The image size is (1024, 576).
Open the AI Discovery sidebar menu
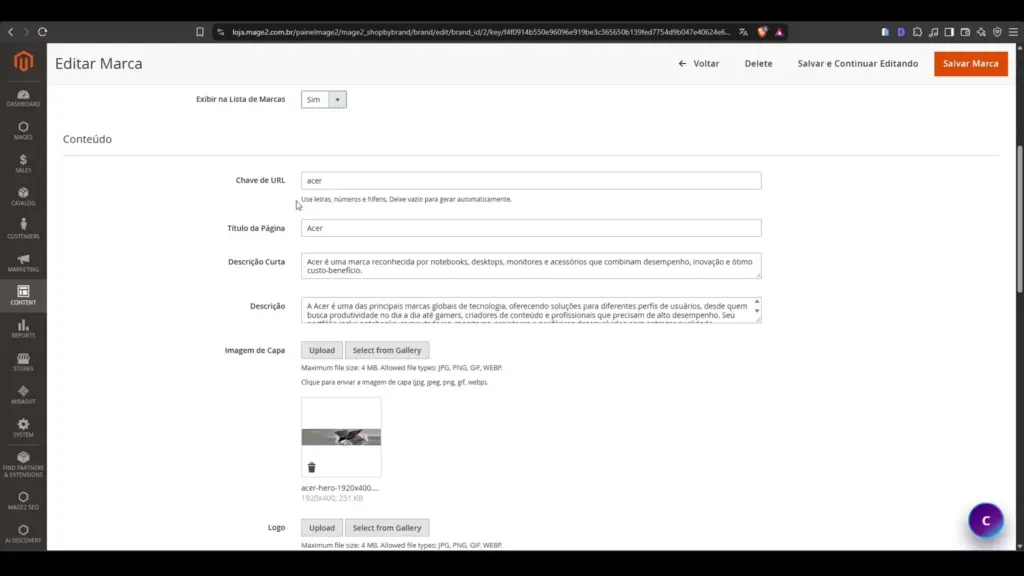(24, 534)
